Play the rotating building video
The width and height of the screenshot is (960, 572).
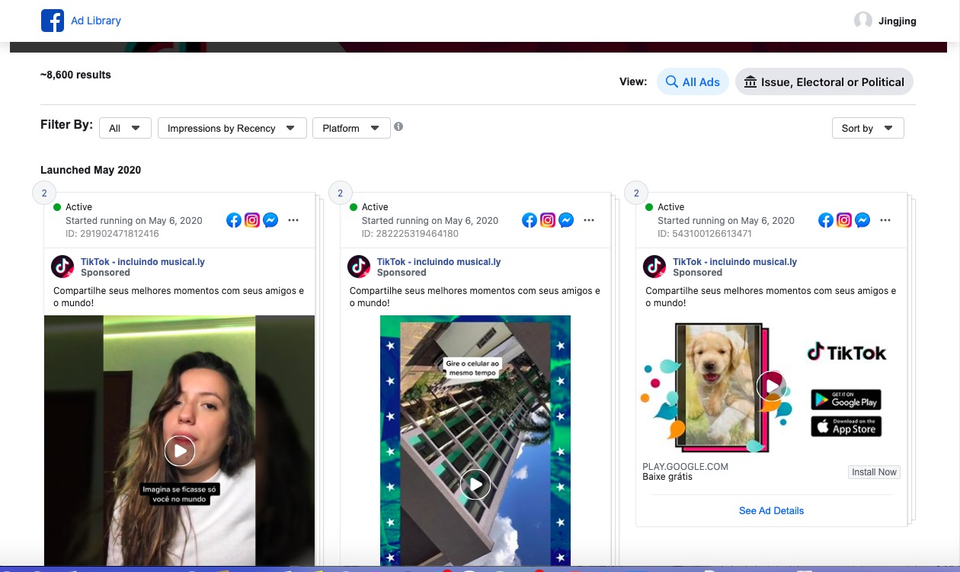[475, 484]
